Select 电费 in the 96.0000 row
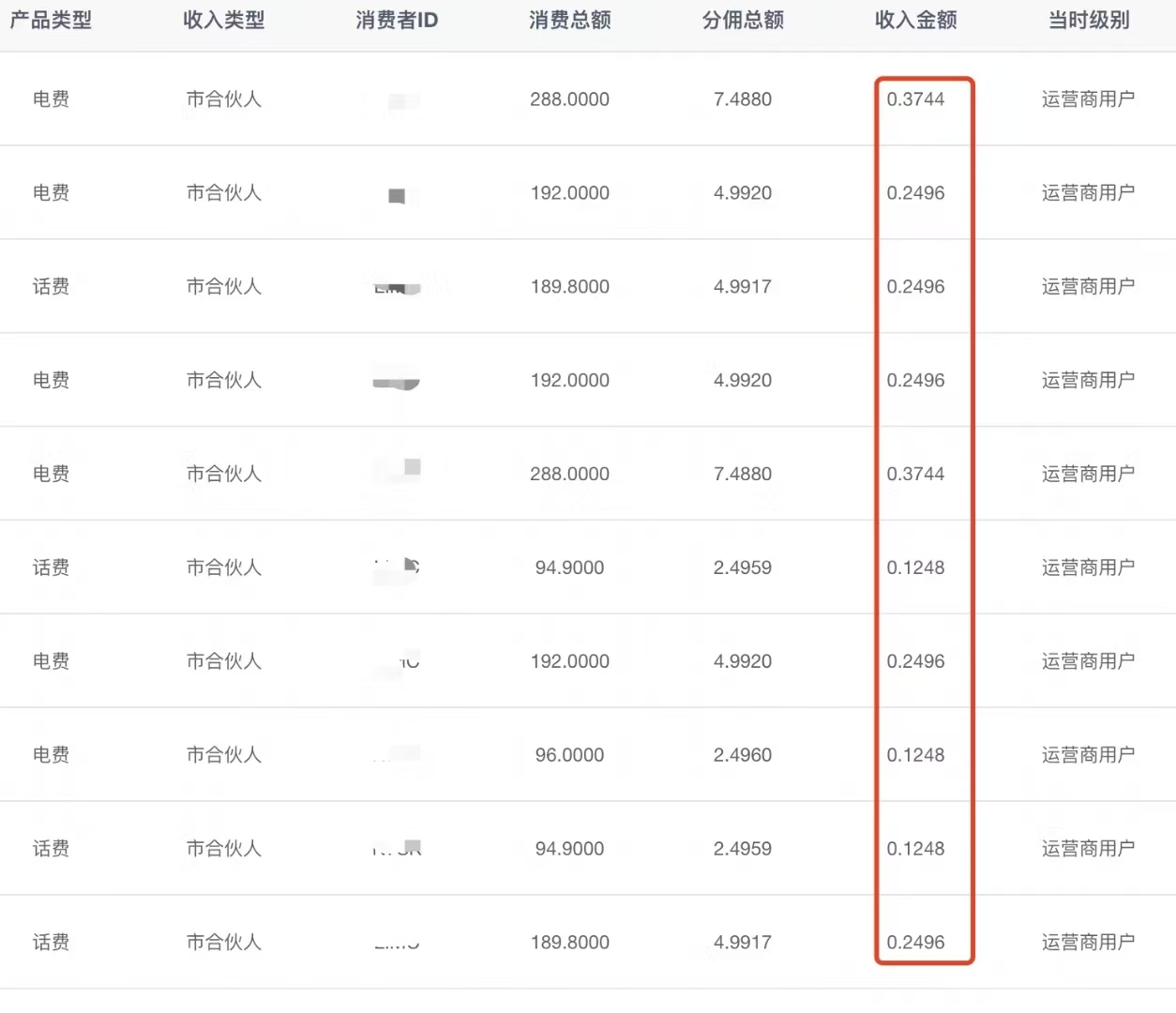The width and height of the screenshot is (1176, 1013). (x=51, y=755)
